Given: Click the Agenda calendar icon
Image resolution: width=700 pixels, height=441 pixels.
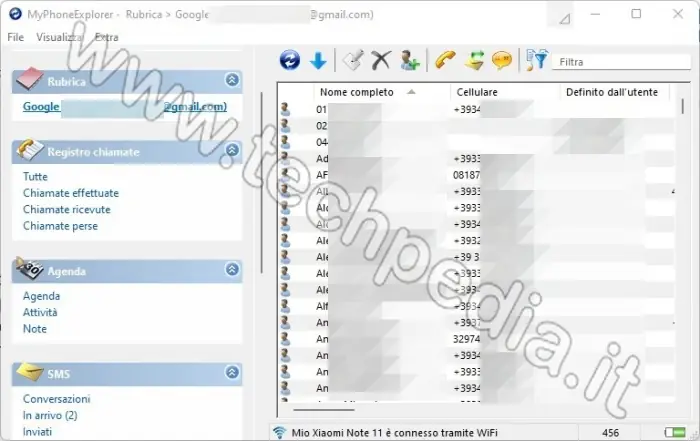Looking at the screenshot, I should point(29,268).
